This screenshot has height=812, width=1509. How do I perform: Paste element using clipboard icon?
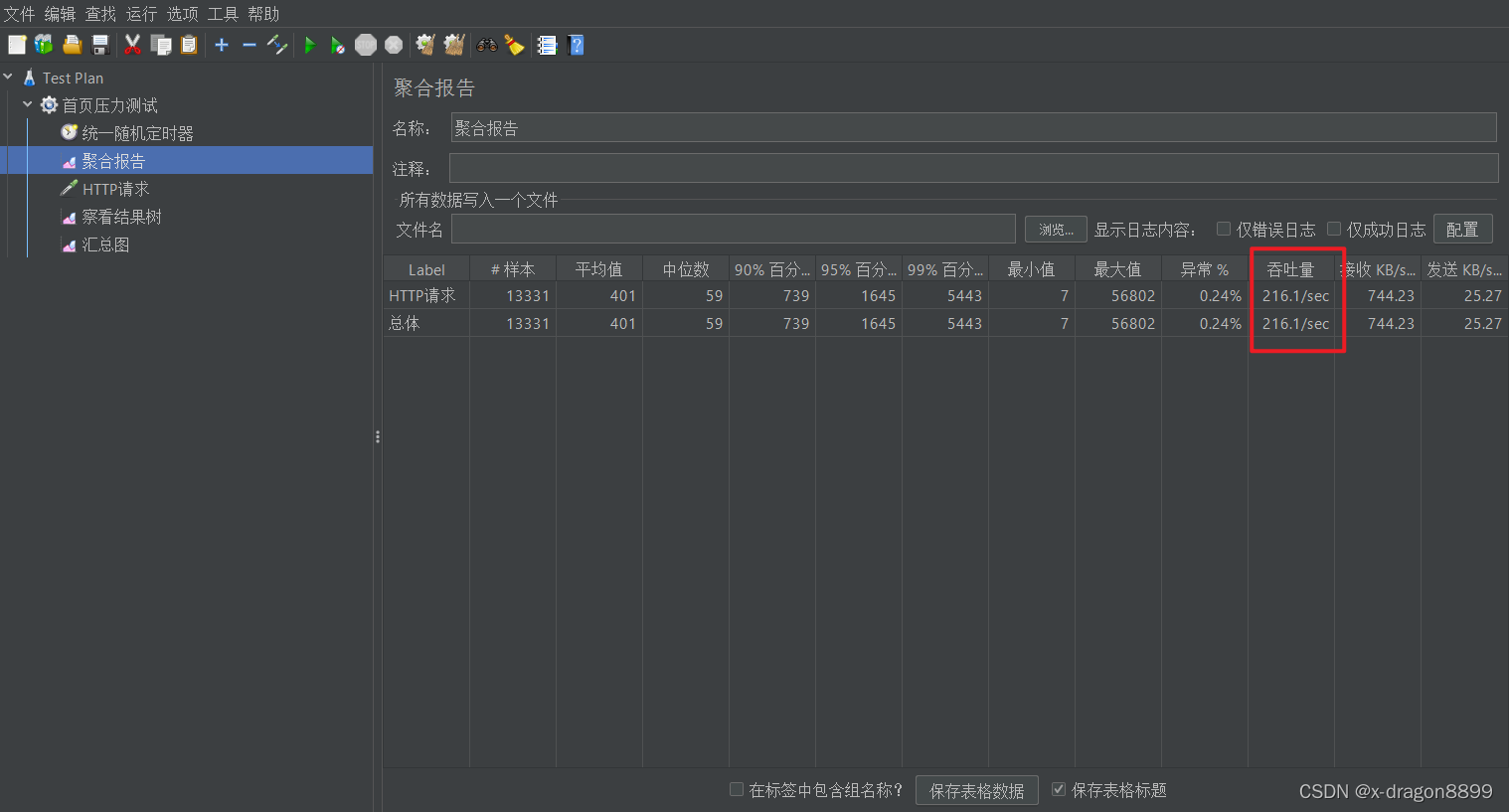pos(189,45)
